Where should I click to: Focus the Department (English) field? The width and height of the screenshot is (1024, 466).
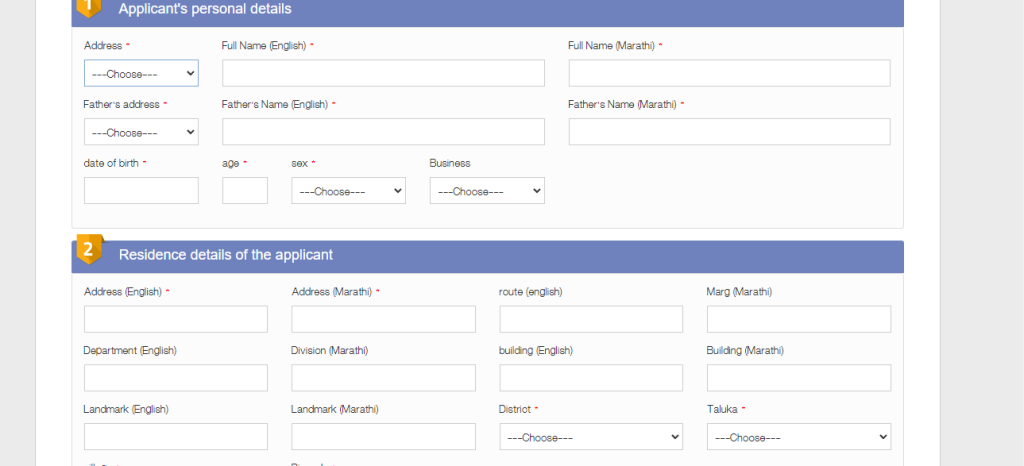(176, 378)
